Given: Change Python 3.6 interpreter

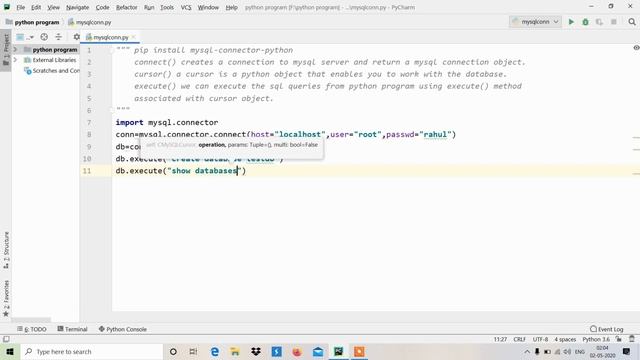Looking at the screenshot, I should [596, 339].
